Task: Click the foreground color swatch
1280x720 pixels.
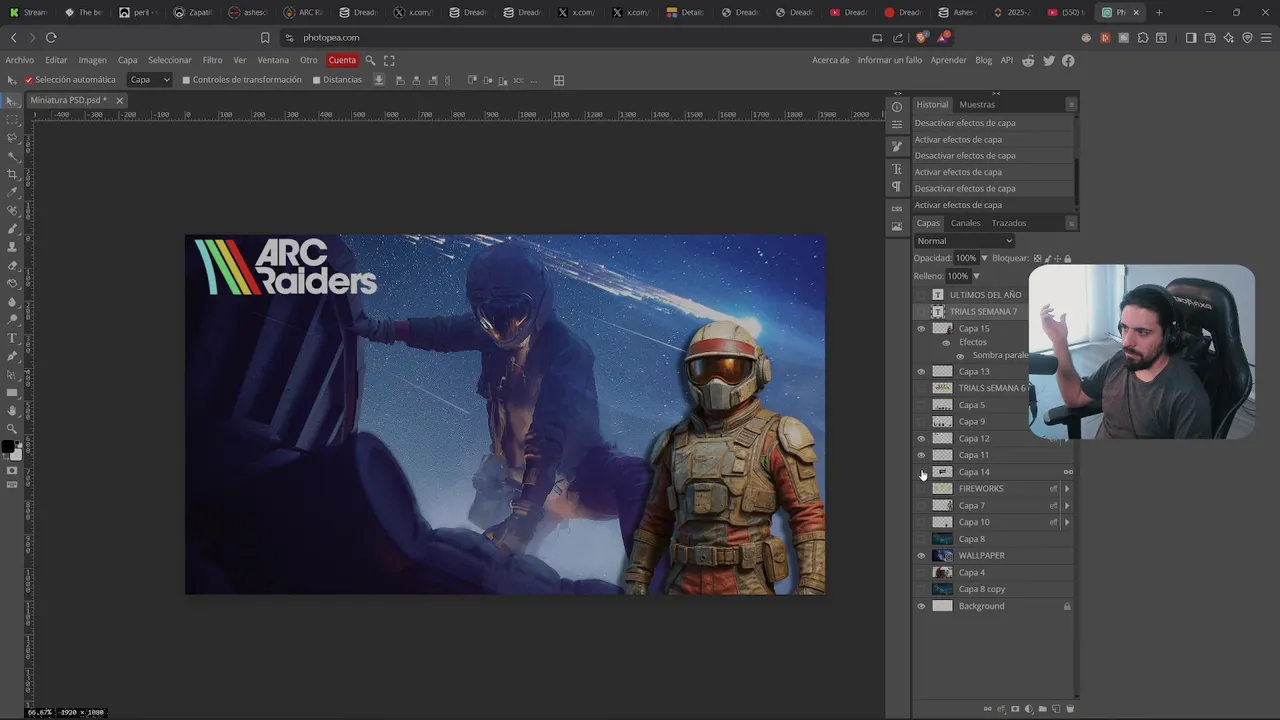Action: 8,447
